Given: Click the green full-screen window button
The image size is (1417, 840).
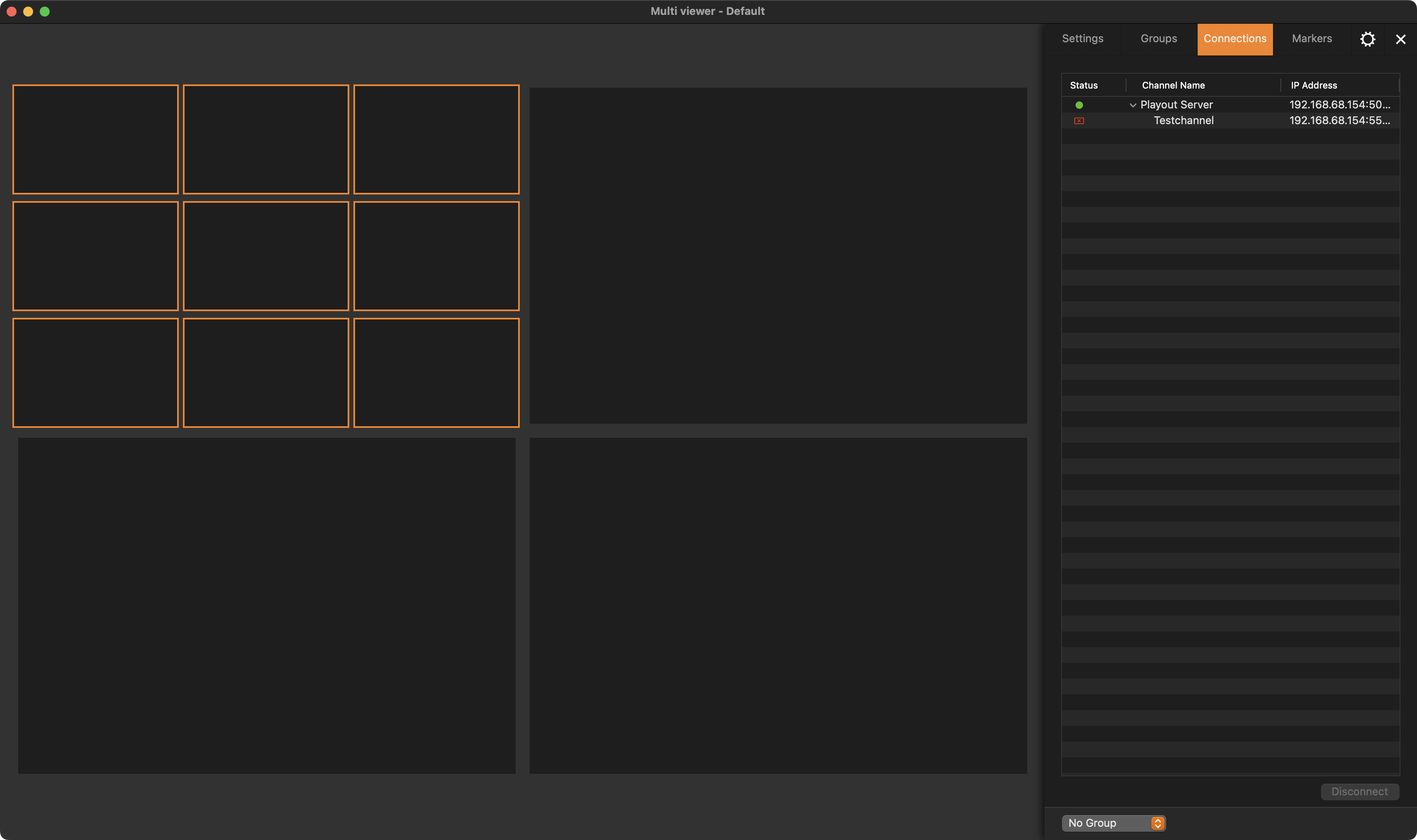Looking at the screenshot, I should click(45, 11).
